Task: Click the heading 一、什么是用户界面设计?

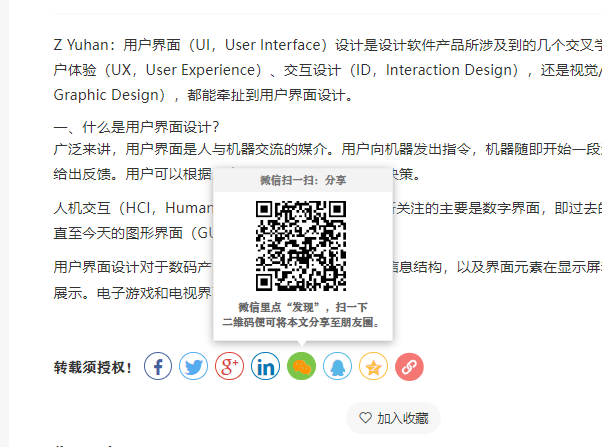Action: tap(136, 127)
